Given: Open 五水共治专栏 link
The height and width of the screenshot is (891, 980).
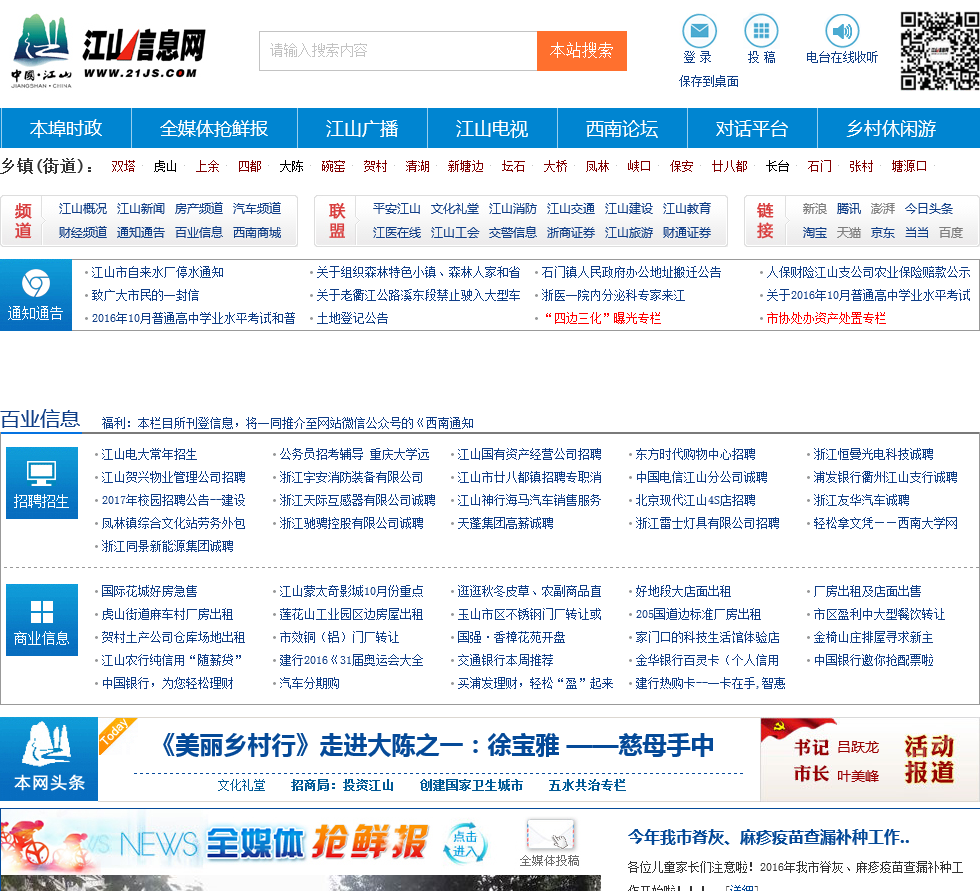Looking at the screenshot, I should click(x=587, y=785).
